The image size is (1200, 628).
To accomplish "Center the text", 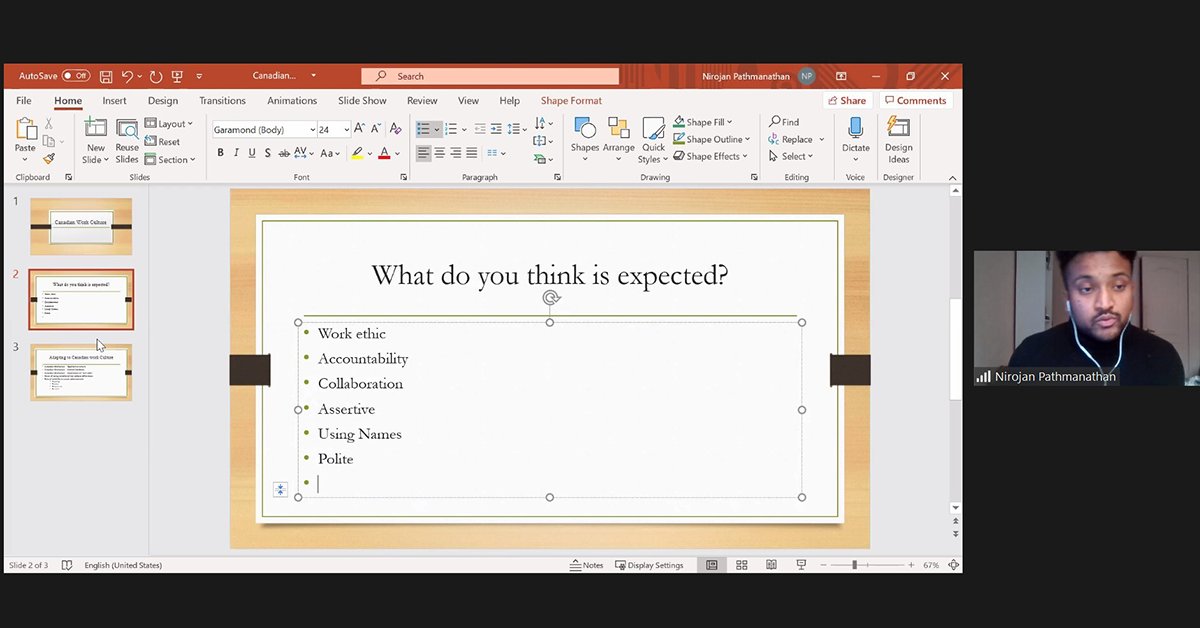I will pyautogui.click(x=440, y=153).
